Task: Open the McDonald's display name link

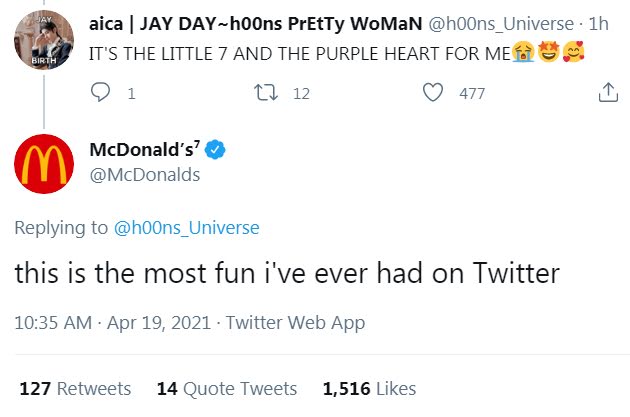Action: tap(145, 150)
